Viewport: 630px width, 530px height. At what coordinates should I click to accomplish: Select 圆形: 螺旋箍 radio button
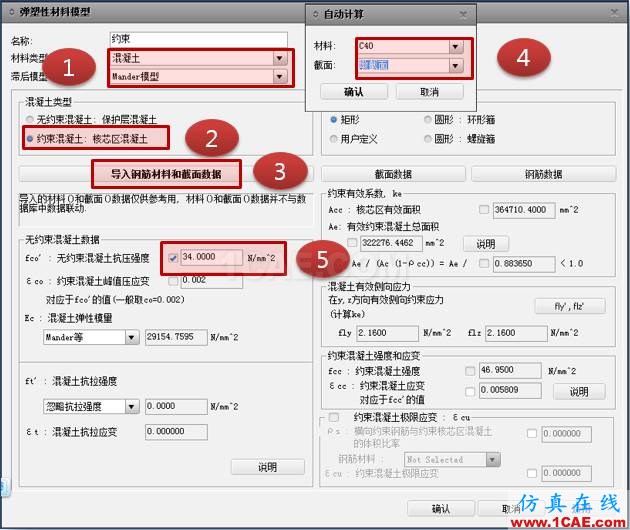428,139
